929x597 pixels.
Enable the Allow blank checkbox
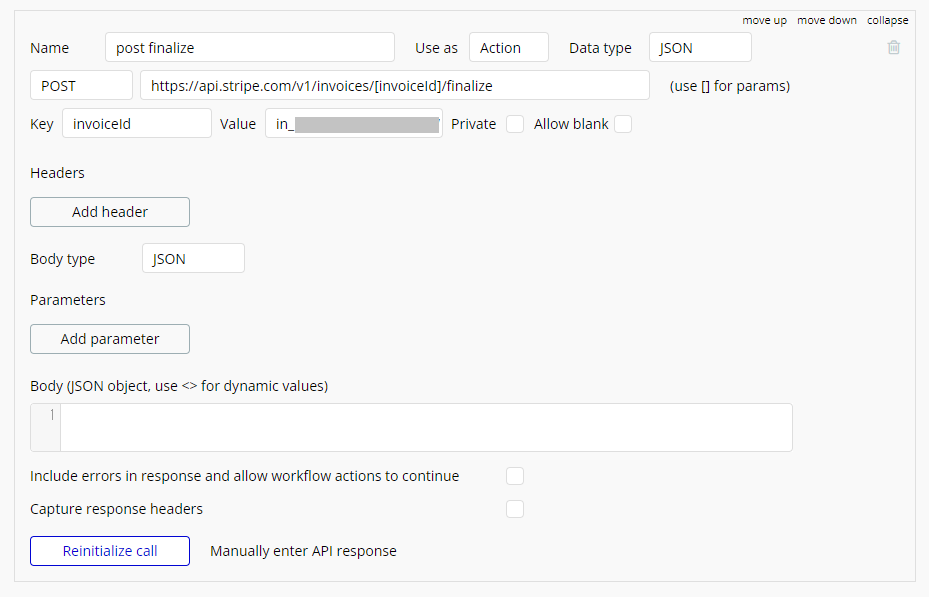(x=622, y=124)
